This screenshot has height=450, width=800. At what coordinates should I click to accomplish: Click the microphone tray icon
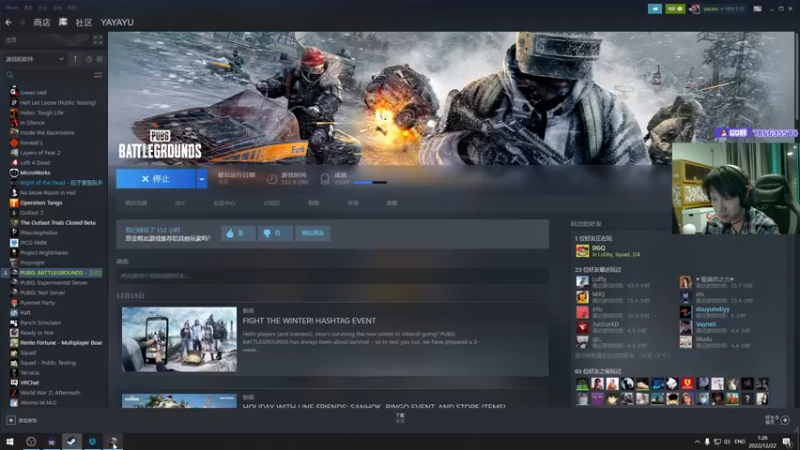click(x=707, y=442)
